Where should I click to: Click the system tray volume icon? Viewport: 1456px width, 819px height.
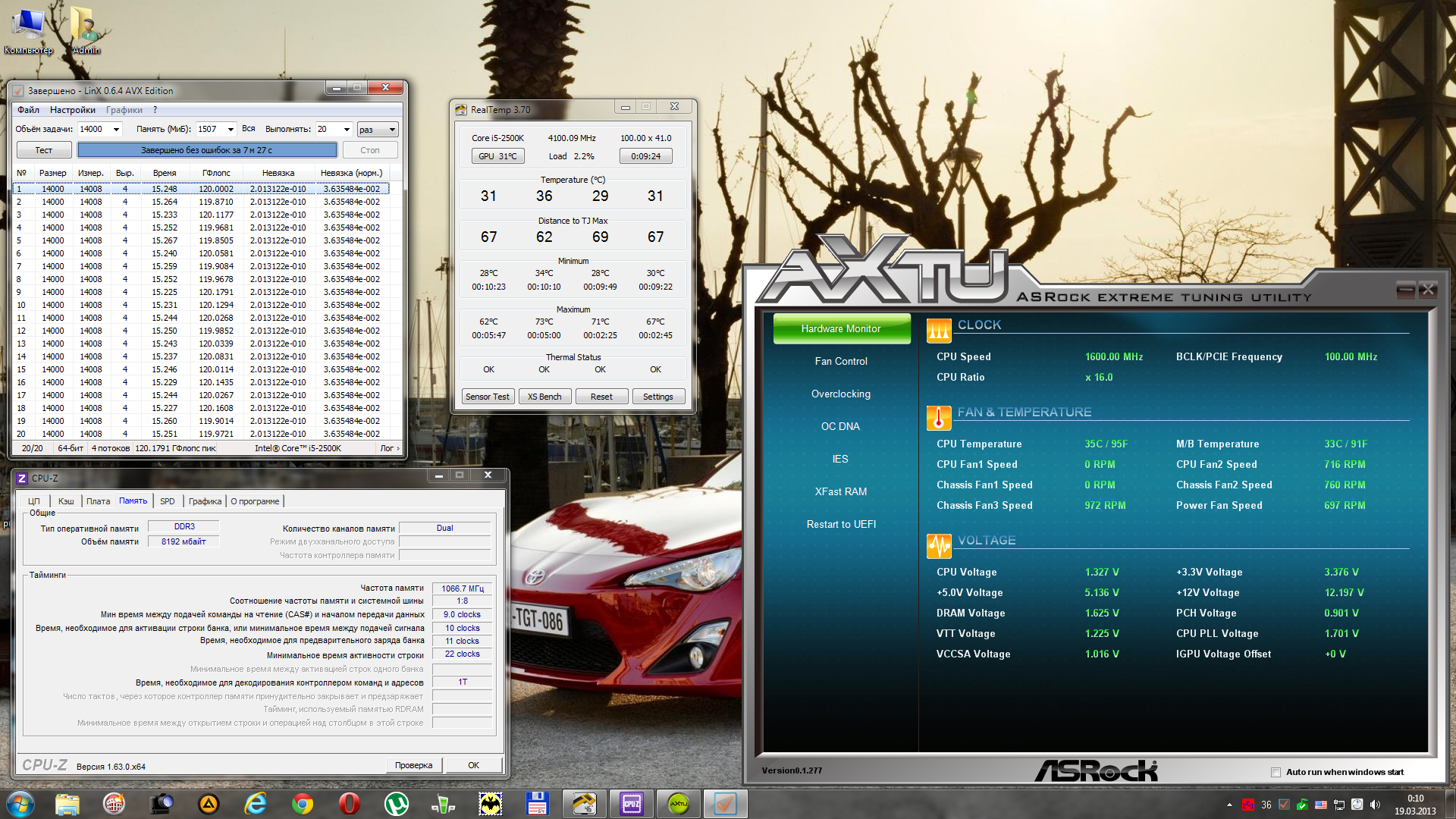1375,805
